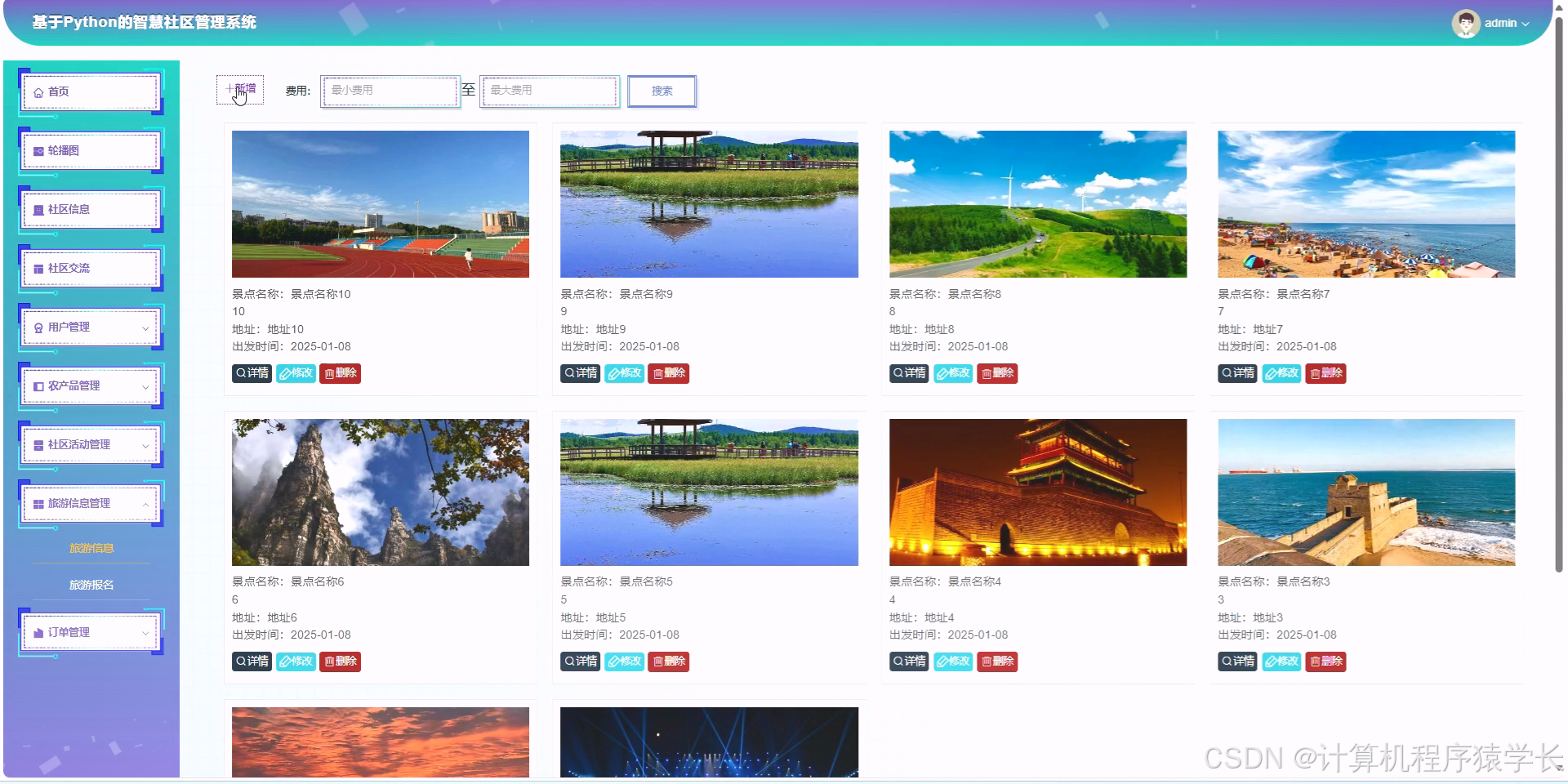The width and height of the screenshot is (1568, 784).
Task: Click 删除 for 景点名称6
Action: coord(340,661)
